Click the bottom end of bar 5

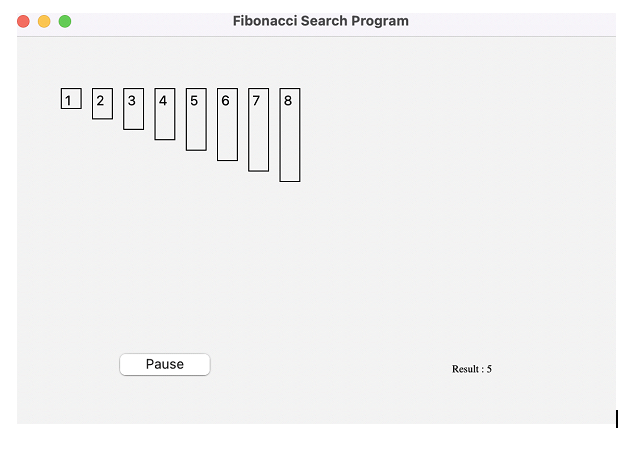pyautogui.click(x=196, y=146)
